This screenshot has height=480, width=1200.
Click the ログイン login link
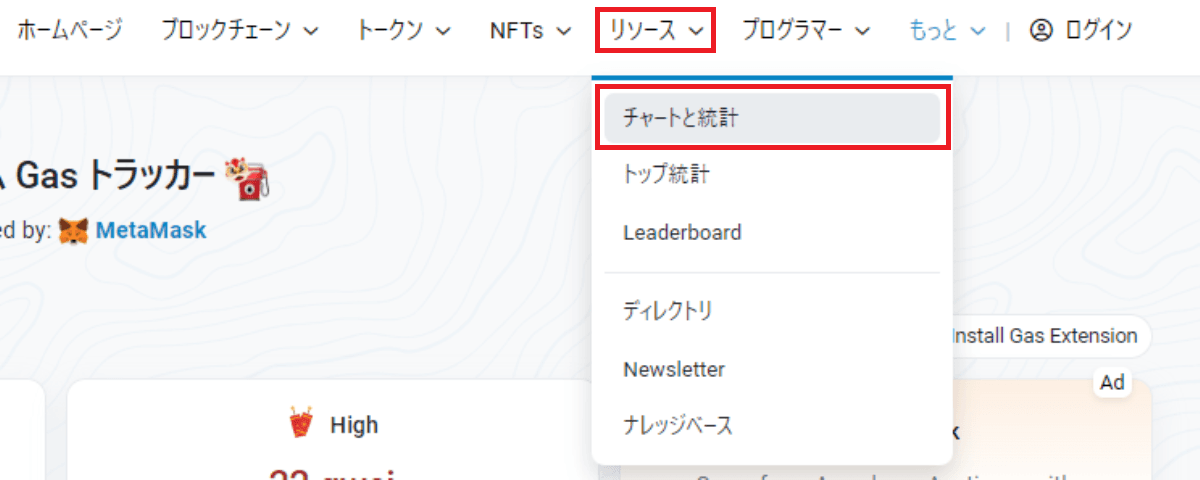(x=1099, y=30)
